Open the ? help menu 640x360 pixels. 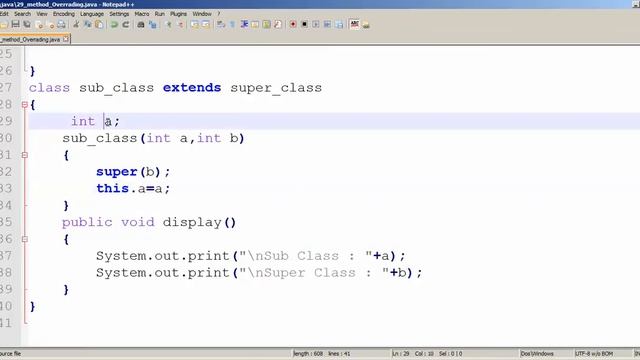point(218,14)
